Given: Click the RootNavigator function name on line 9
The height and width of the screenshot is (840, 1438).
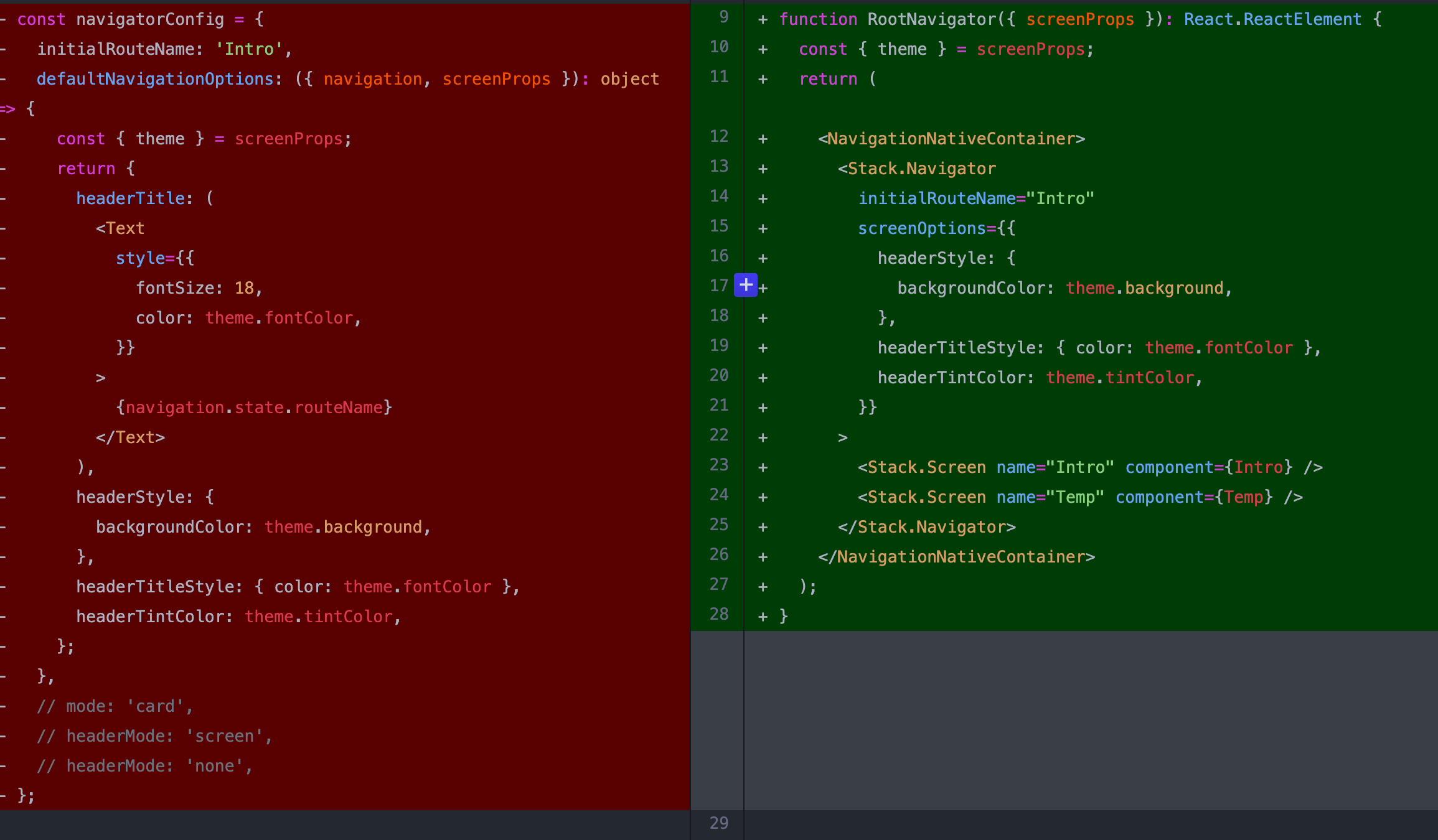Looking at the screenshot, I should coord(931,19).
